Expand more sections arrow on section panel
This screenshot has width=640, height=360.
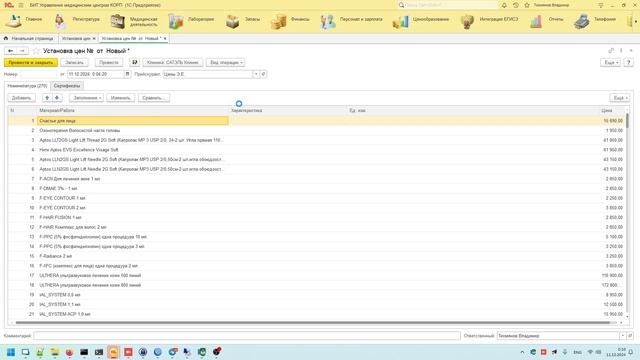(x=635, y=21)
